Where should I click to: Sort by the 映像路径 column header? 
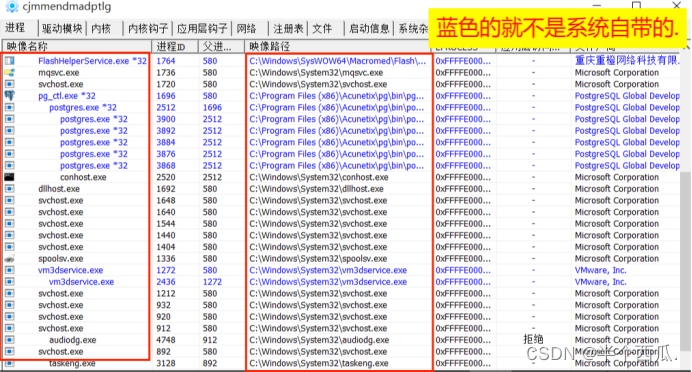pos(338,46)
